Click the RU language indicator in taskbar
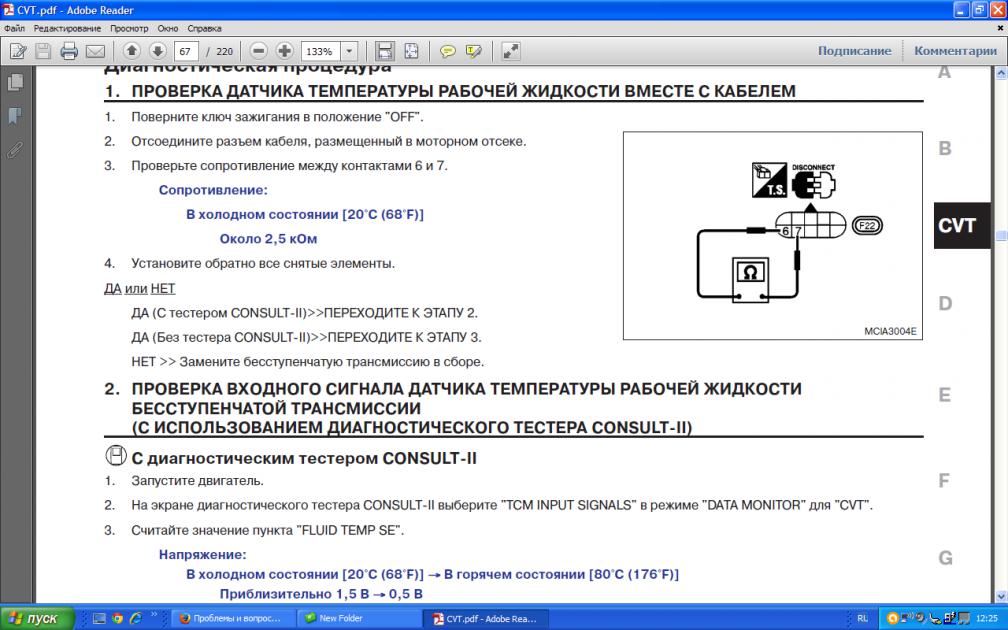Screen dimensions: 1008x630 pyautogui.click(x=863, y=618)
